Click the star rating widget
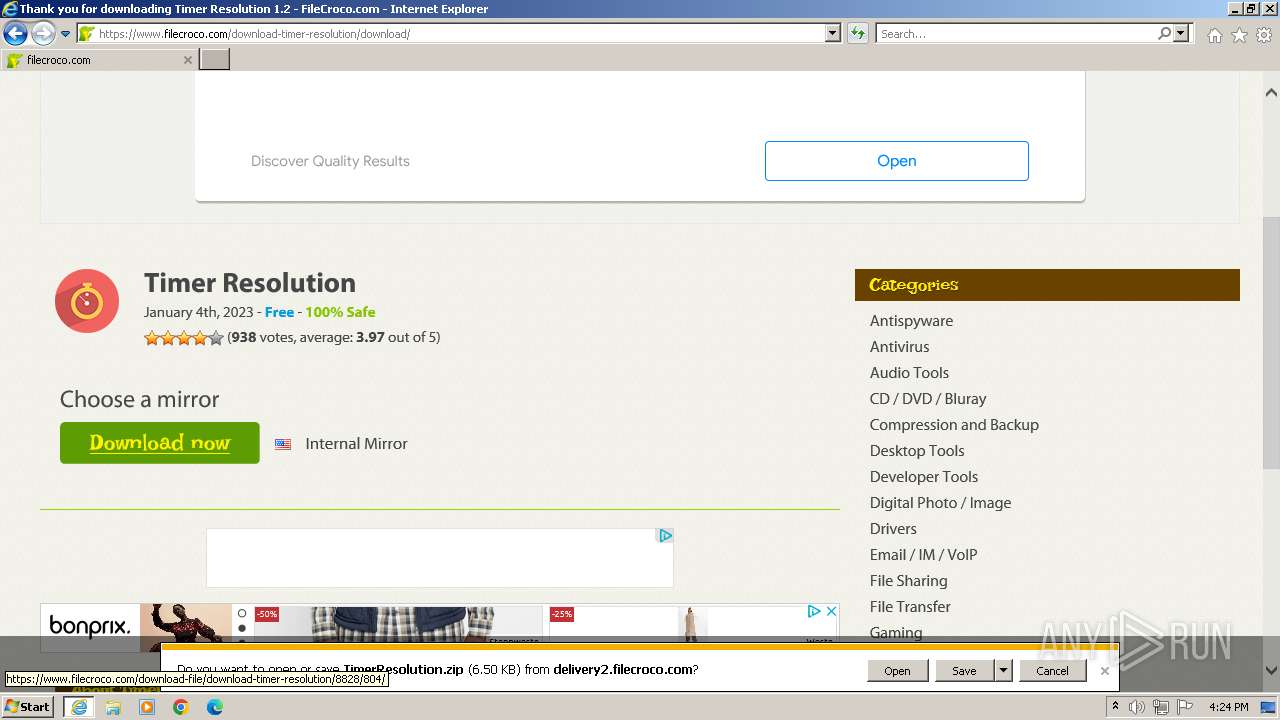This screenshot has width=1280, height=720. (x=184, y=338)
